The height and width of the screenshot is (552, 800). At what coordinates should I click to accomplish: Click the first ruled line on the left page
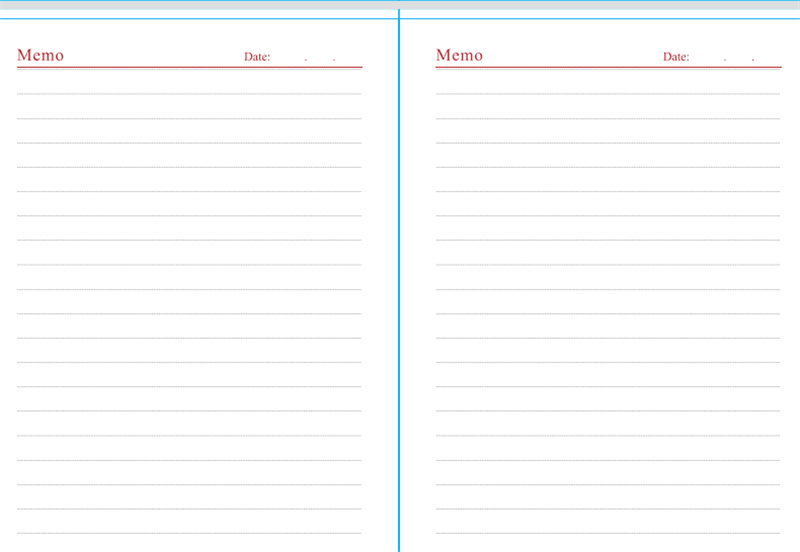point(189,94)
